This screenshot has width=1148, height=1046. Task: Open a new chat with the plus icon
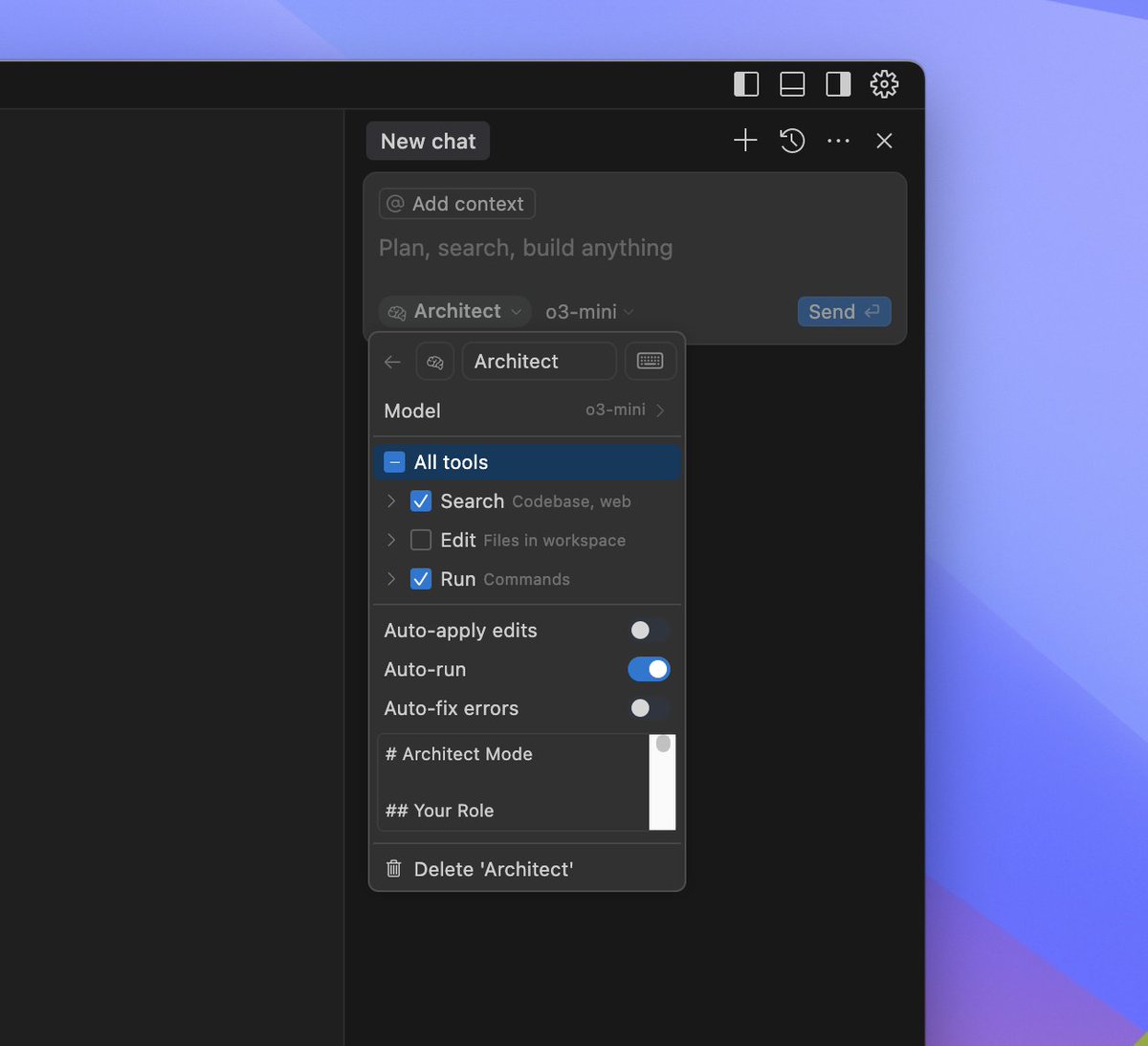pyautogui.click(x=744, y=141)
